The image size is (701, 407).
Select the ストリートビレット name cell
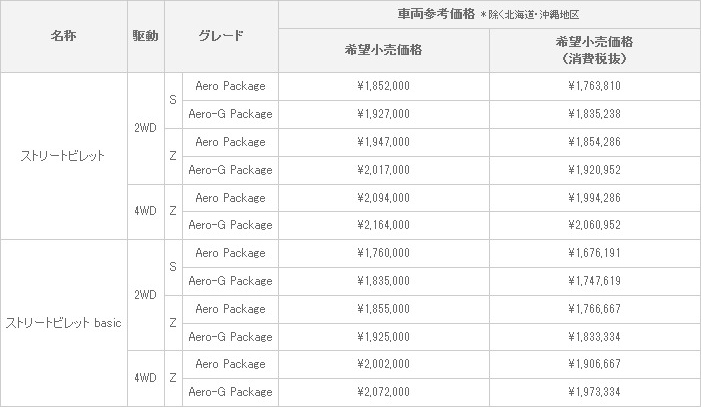click(x=63, y=156)
